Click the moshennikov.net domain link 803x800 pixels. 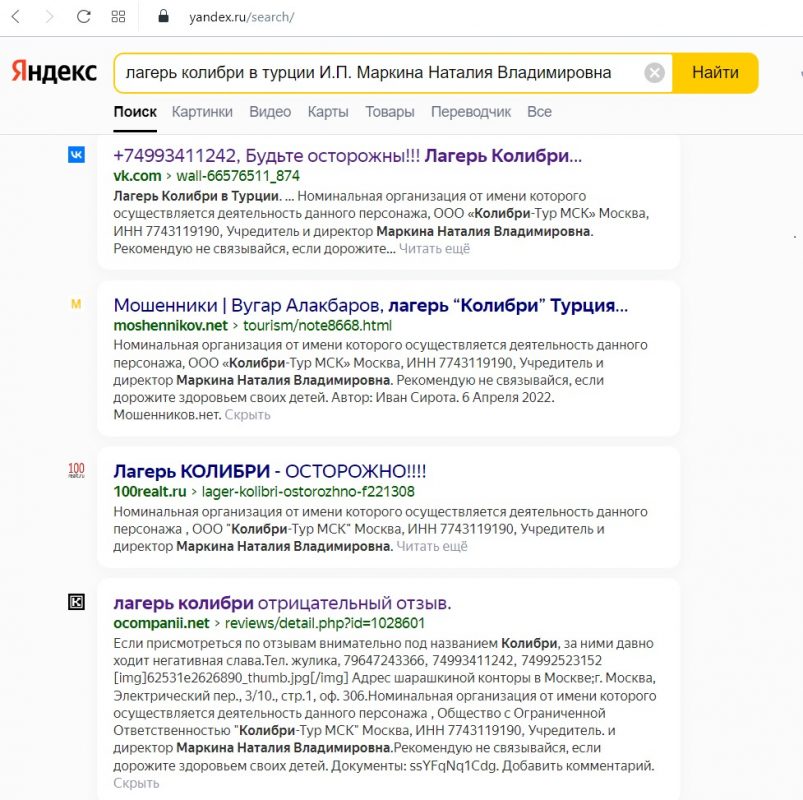pyautogui.click(x=171, y=325)
